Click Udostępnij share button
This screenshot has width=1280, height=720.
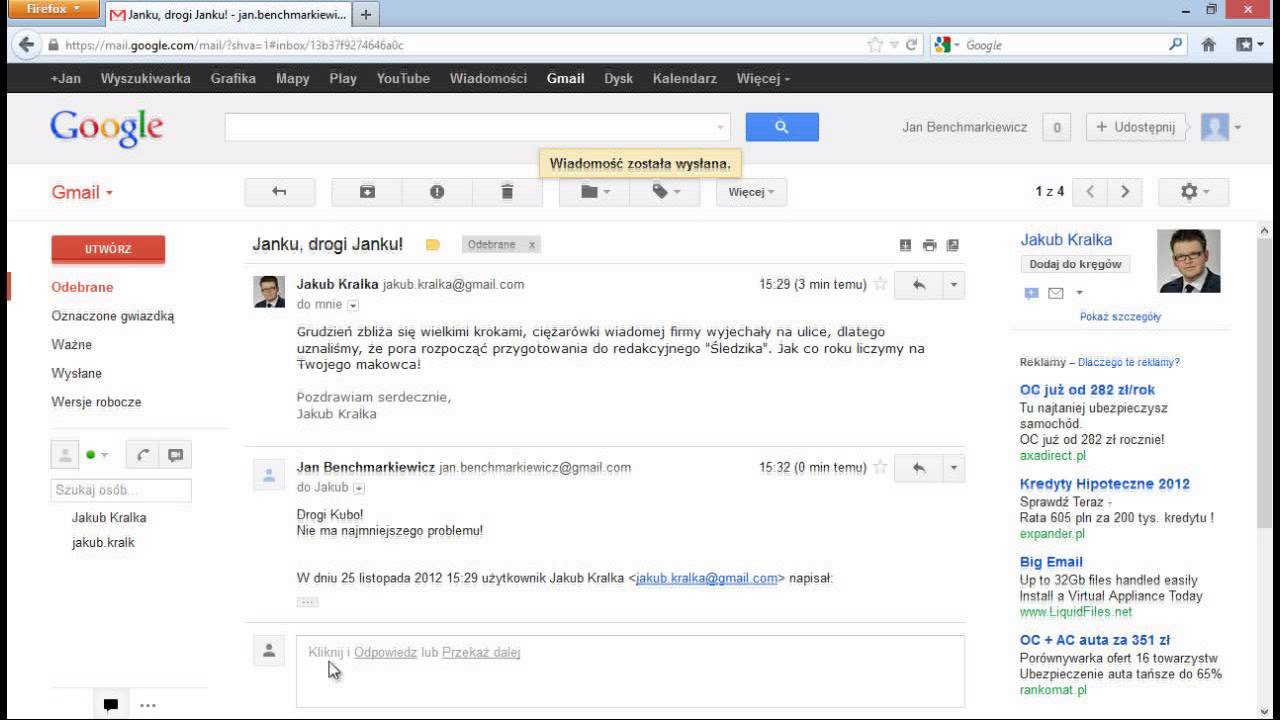coord(1136,127)
